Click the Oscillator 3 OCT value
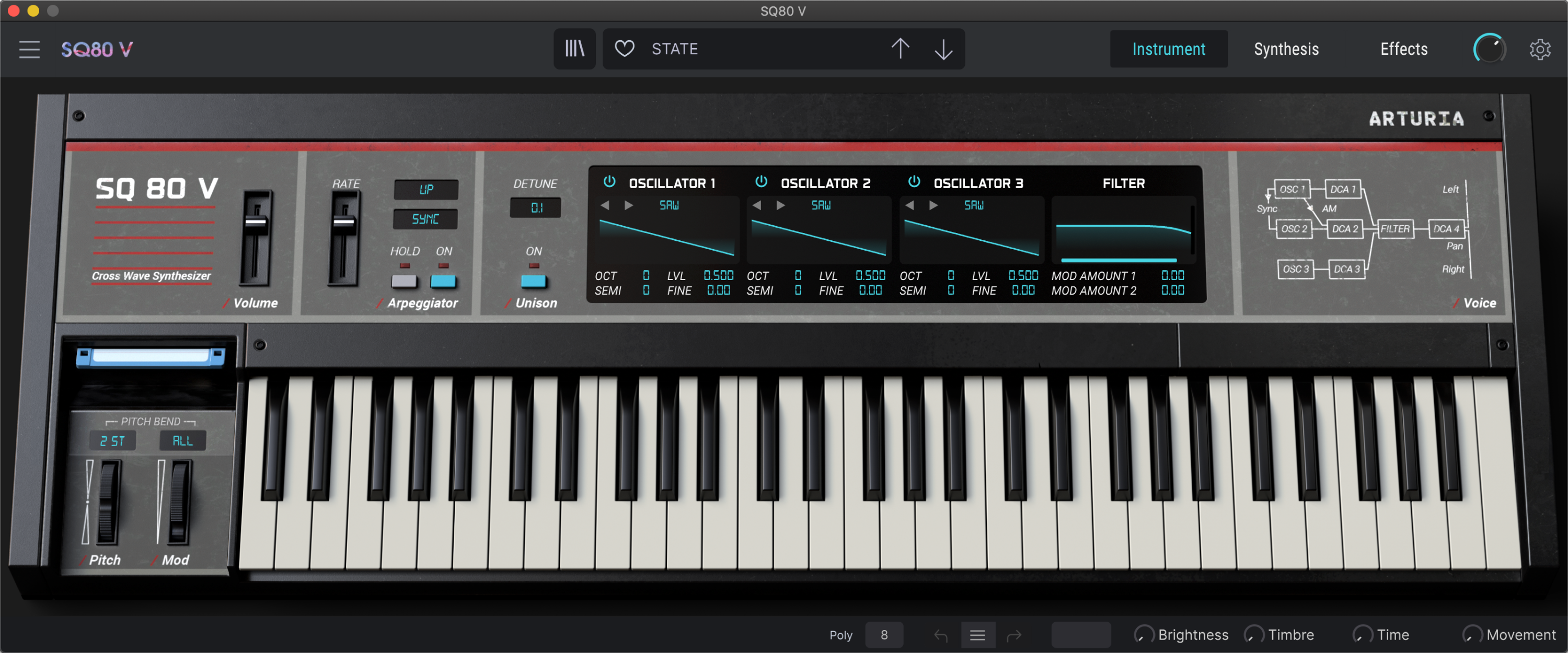 pyautogui.click(x=951, y=276)
